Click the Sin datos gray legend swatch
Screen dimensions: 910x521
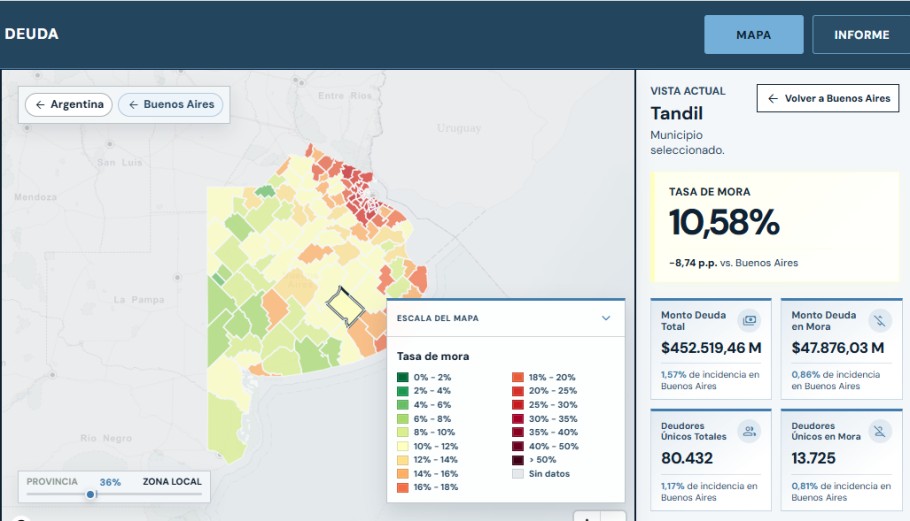pyautogui.click(x=518, y=474)
